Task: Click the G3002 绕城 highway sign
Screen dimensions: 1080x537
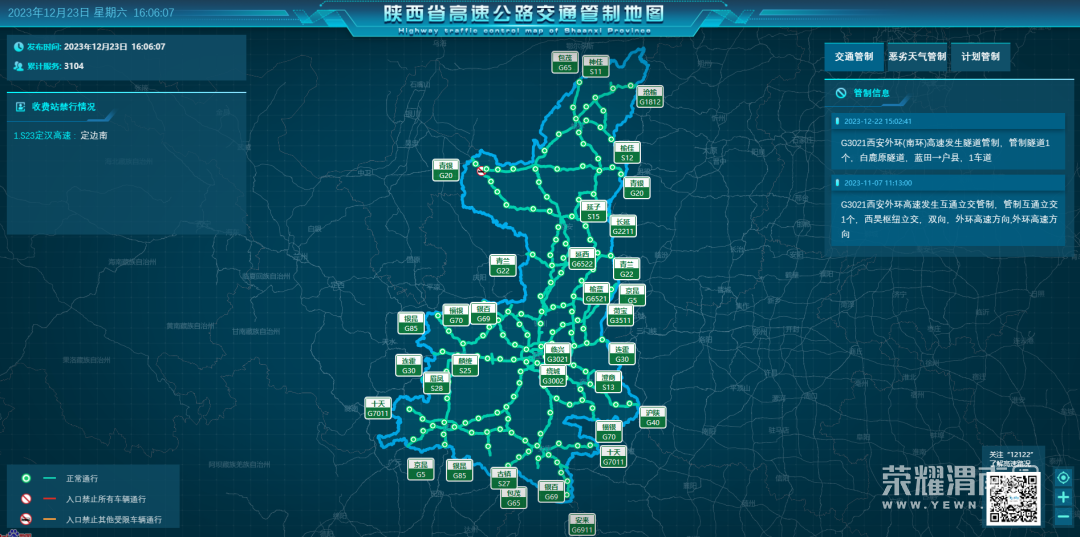Action: pos(553,376)
